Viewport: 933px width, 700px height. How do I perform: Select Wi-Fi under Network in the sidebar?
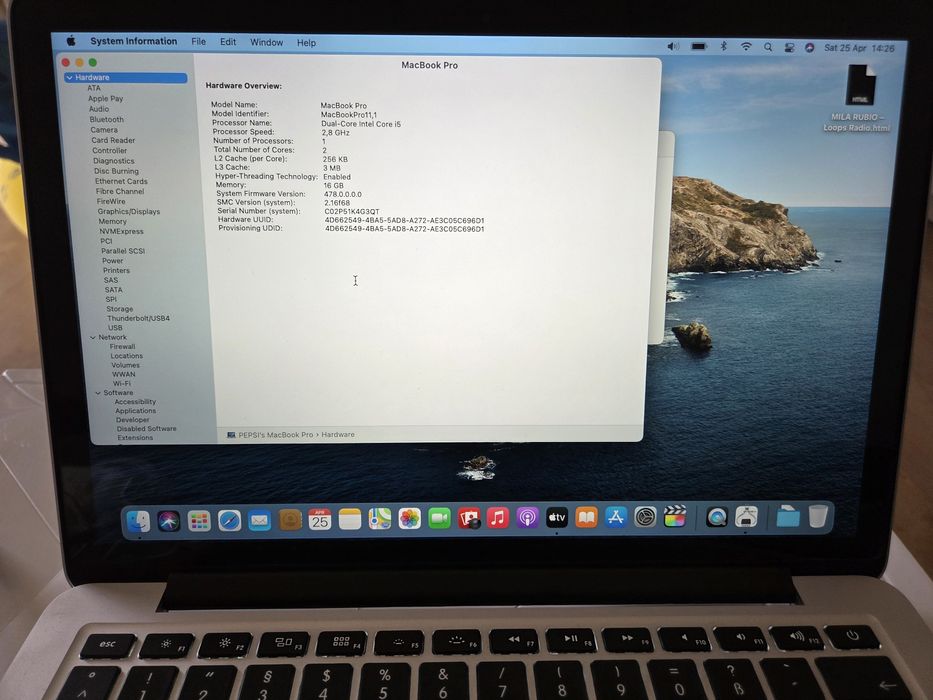click(122, 384)
